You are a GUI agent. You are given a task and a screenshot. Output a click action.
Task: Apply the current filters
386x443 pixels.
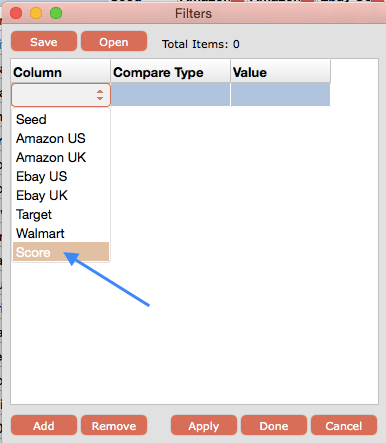(x=204, y=425)
